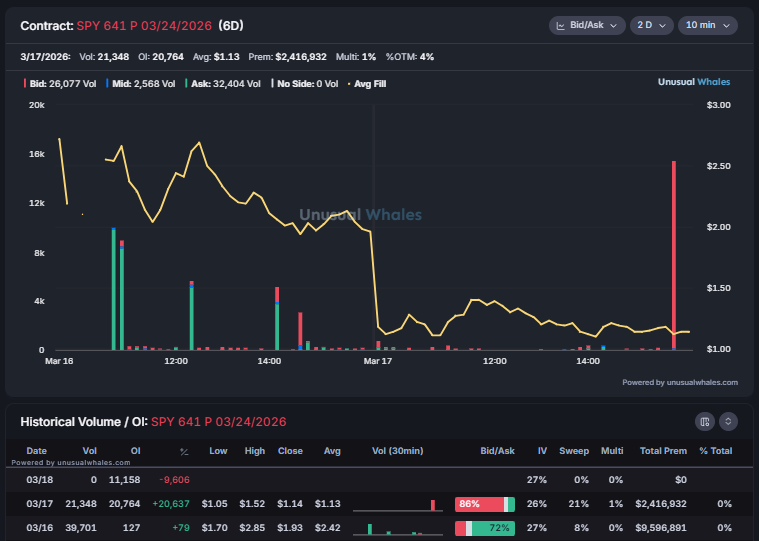The width and height of the screenshot is (759, 541).
Task: Sort table by High column
Action: (x=255, y=451)
